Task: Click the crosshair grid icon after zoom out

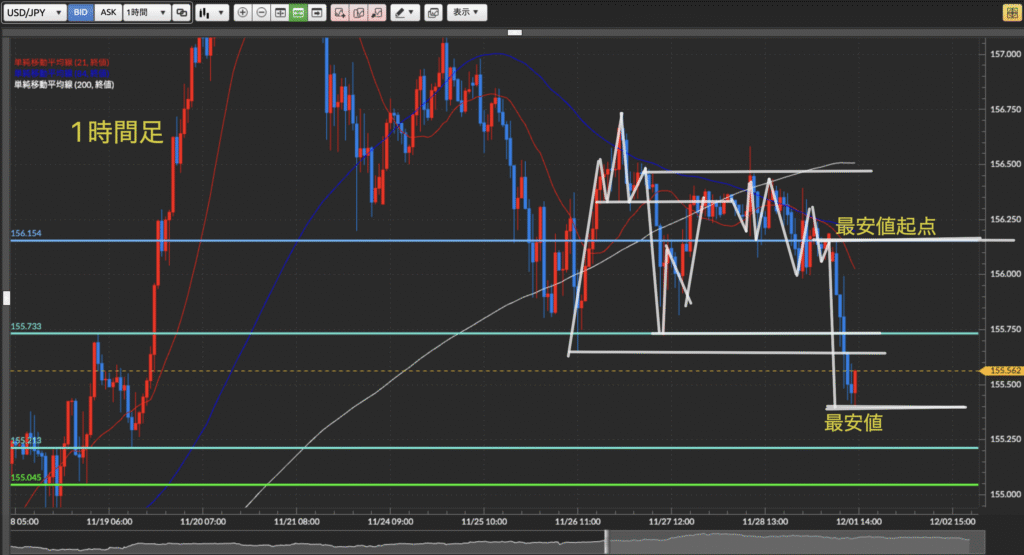Action: 279,13
